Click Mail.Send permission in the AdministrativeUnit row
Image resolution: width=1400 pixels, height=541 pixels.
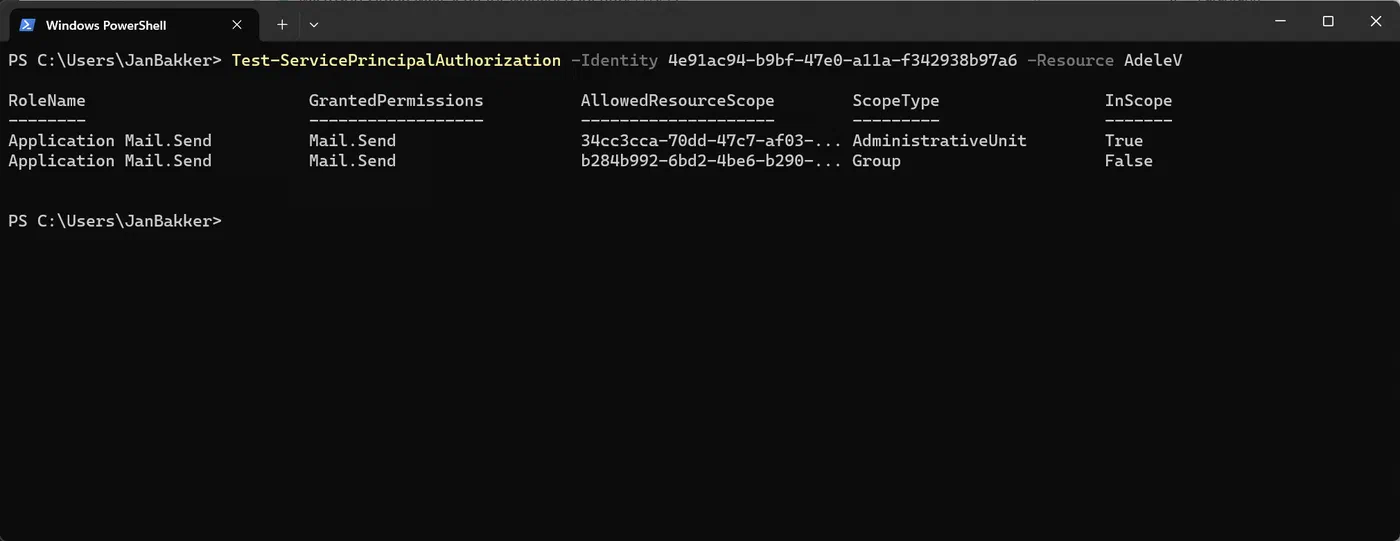(352, 141)
